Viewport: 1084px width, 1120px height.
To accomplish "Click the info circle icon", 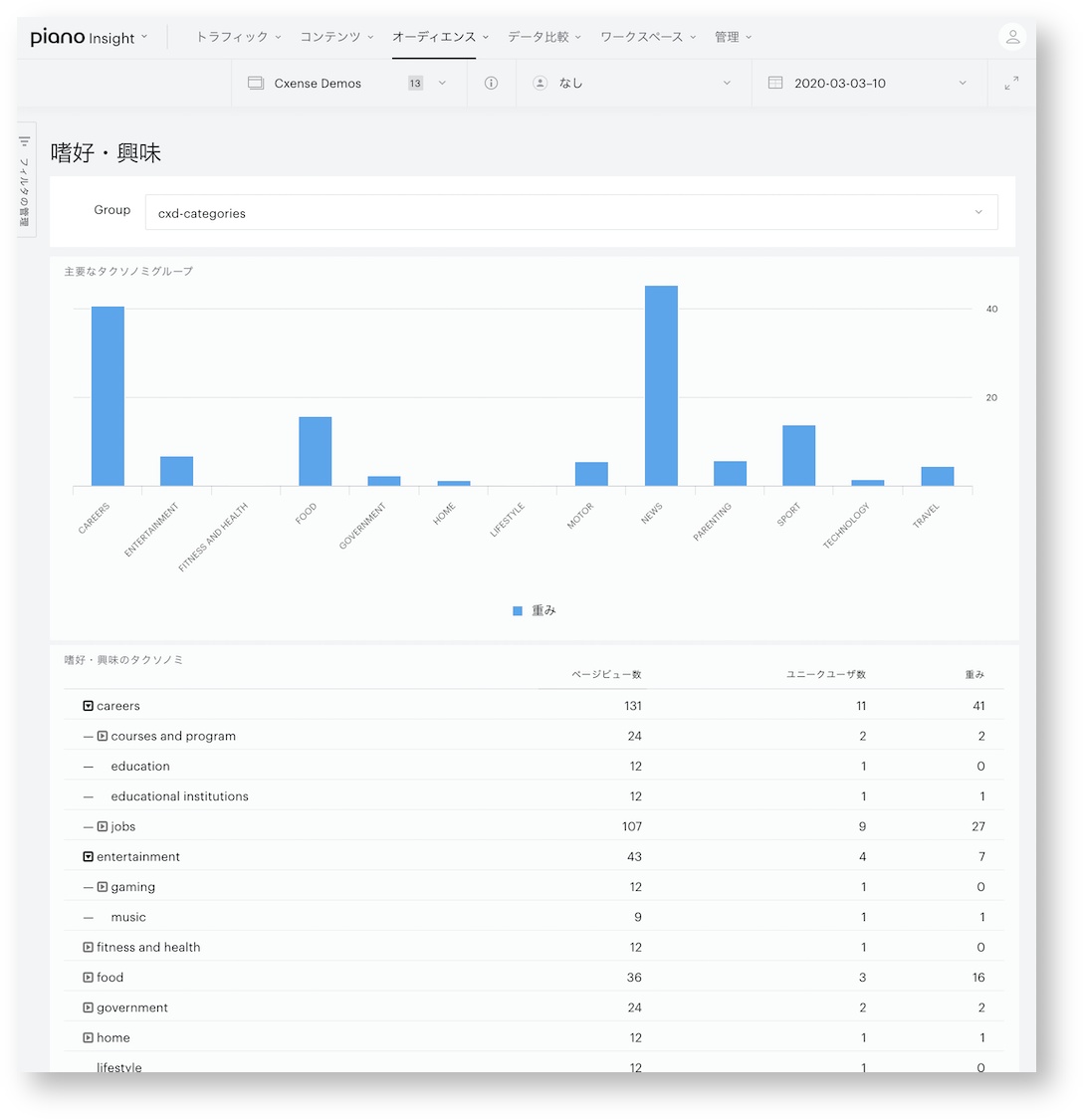I will coord(492,83).
